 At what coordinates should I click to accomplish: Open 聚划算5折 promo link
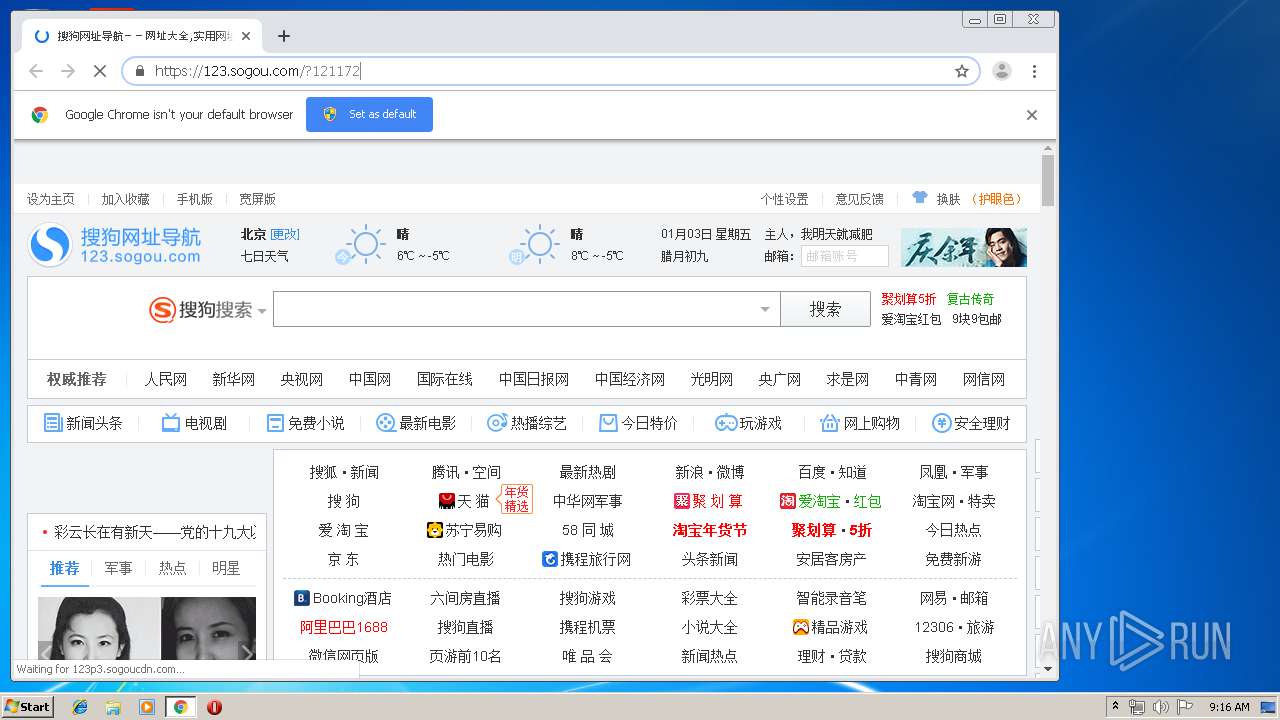click(x=908, y=299)
